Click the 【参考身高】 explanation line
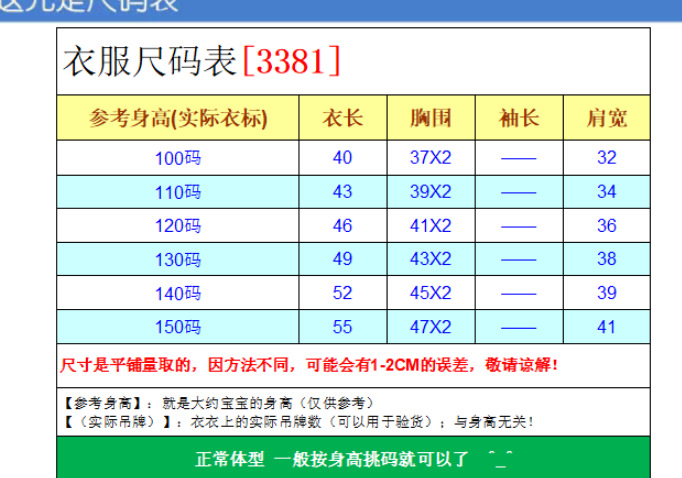Screen dimensions: 682x478 coord(217,403)
